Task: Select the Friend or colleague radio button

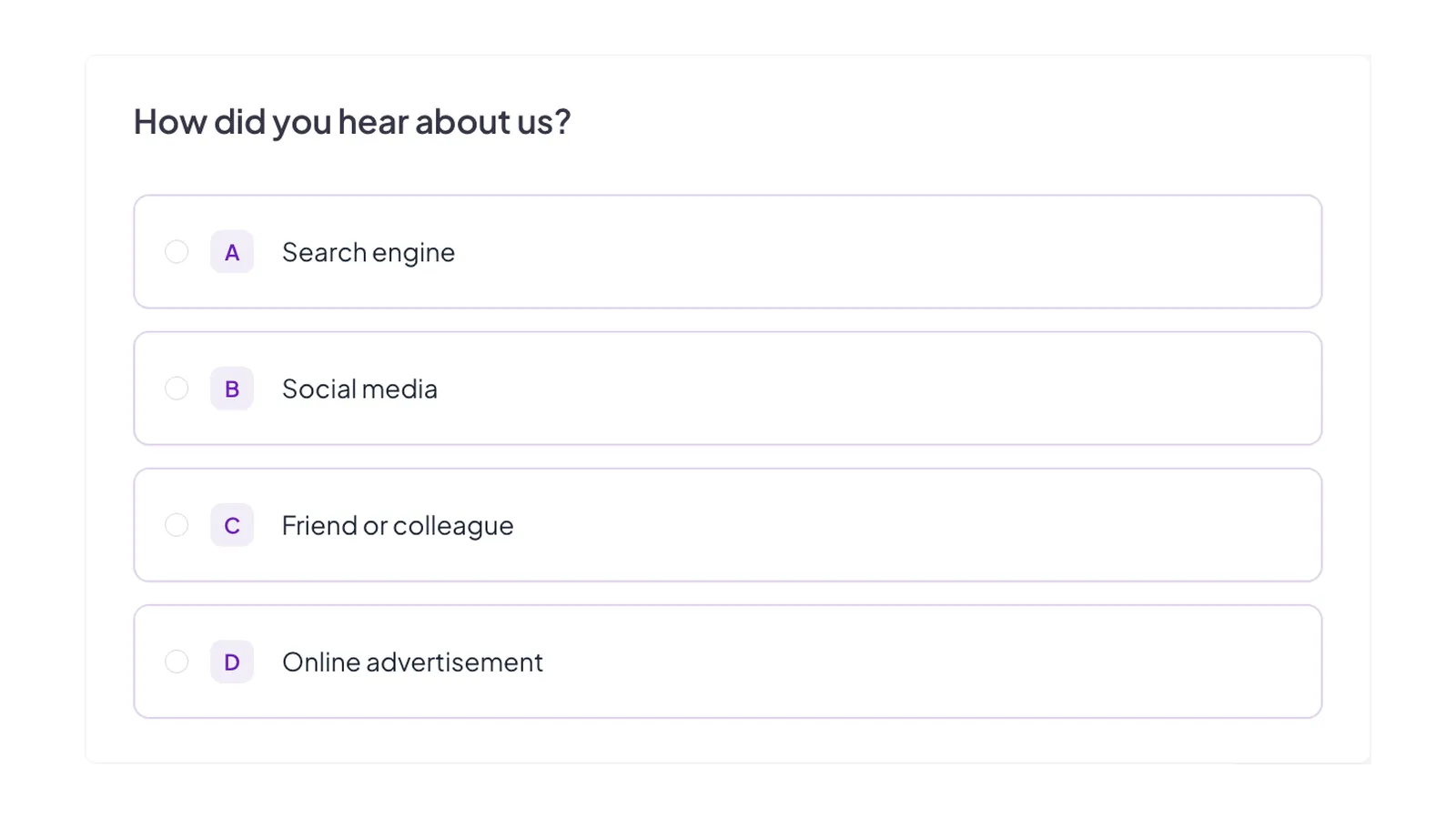Action: click(x=177, y=525)
